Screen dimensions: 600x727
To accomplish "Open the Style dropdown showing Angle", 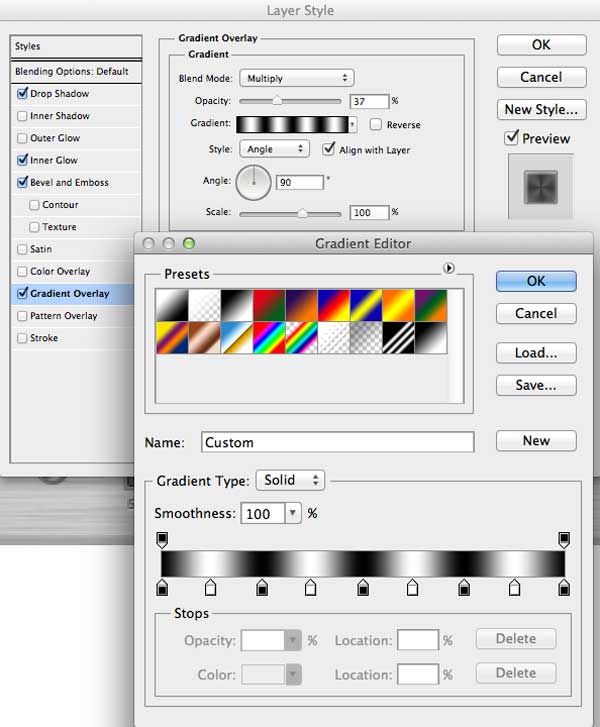I will coord(274,149).
